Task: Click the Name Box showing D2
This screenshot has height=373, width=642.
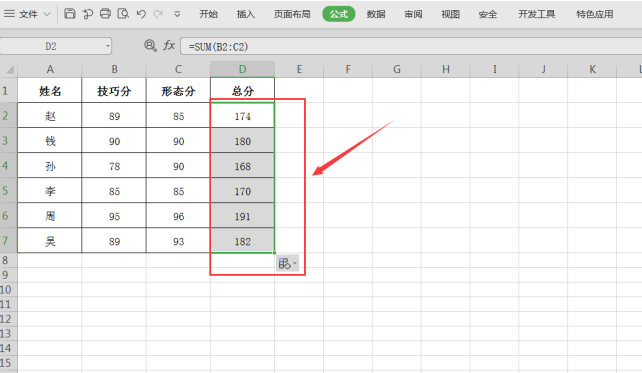Action: click(51, 46)
